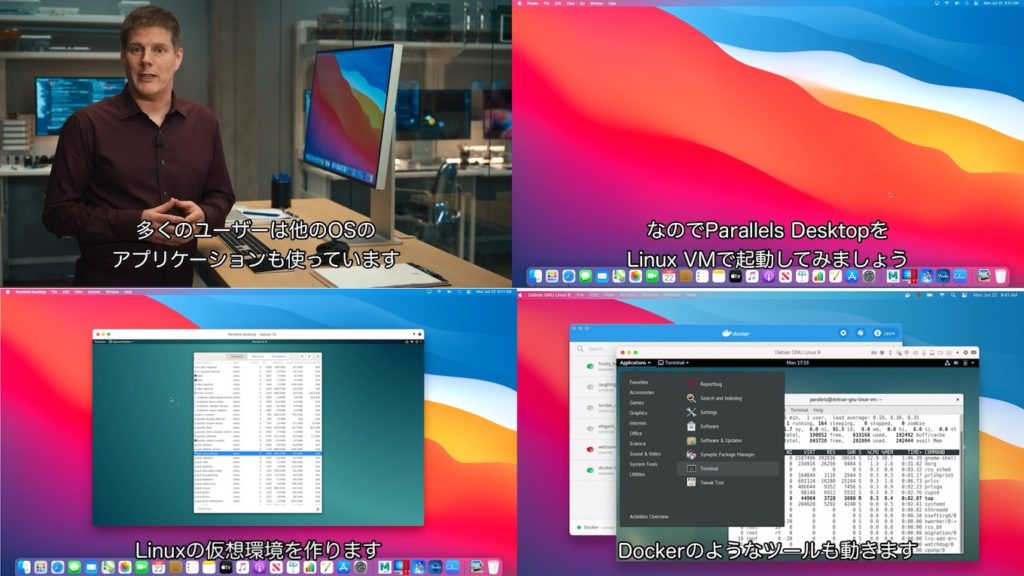Open Messages in the top-right frame's Dock

(585, 276)
